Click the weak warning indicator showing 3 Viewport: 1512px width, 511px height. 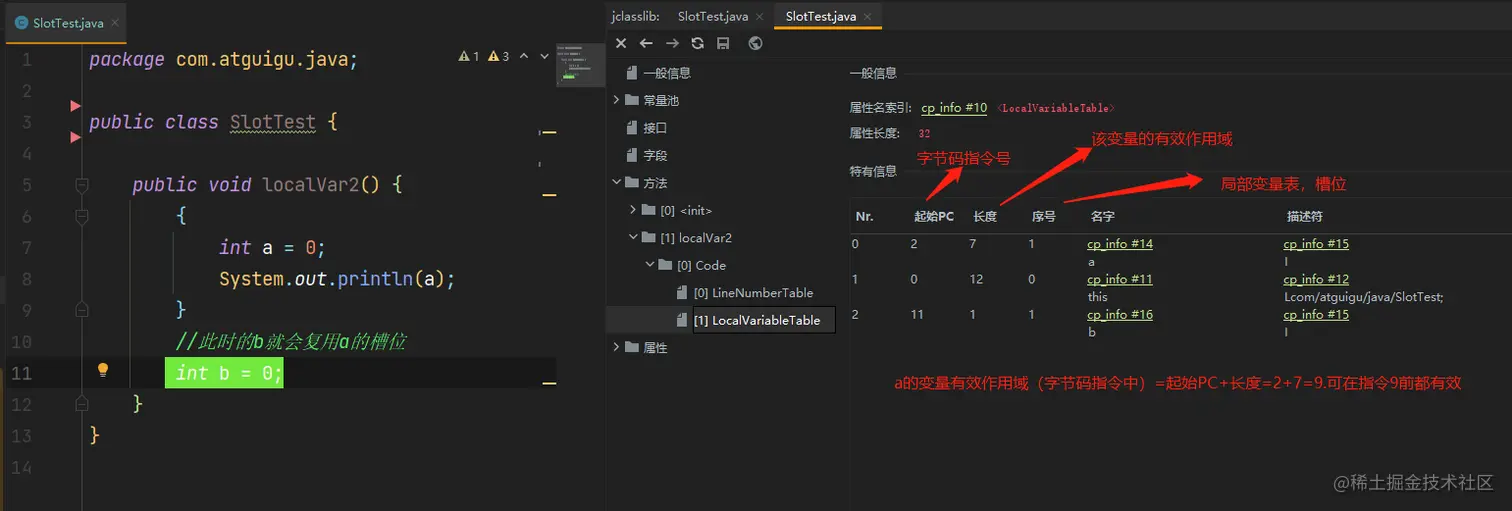499,56
